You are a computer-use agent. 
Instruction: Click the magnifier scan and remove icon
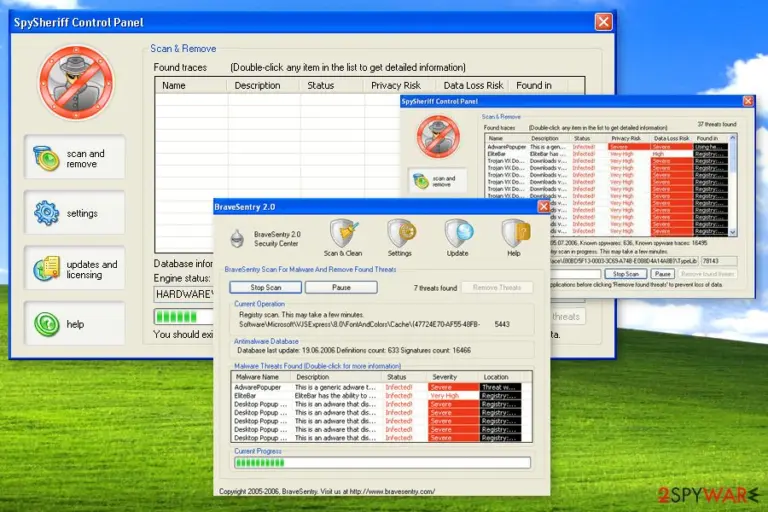[46, 158]
